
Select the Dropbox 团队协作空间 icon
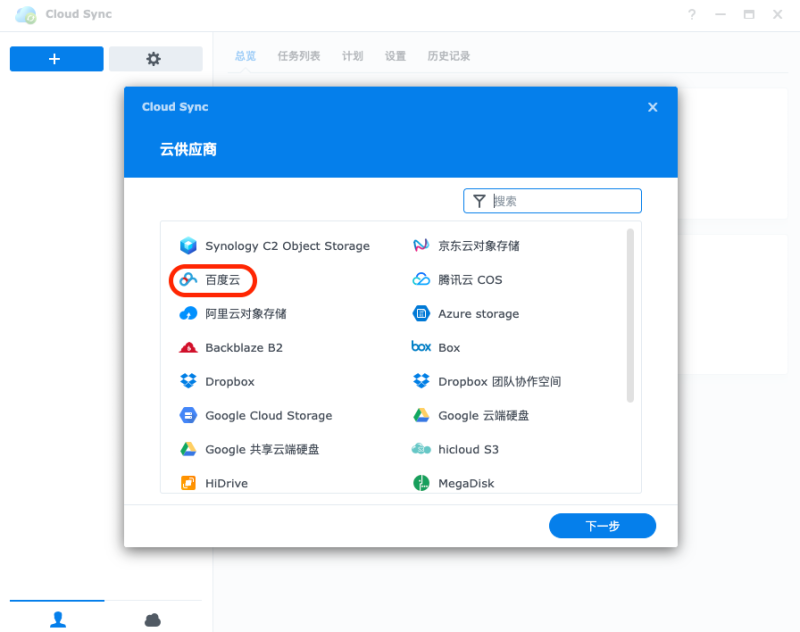pyautogui.click(x=421, y=381)
